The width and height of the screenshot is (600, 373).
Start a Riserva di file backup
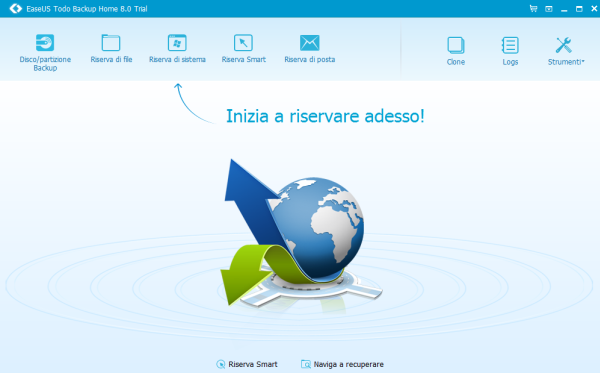(111, 49)
